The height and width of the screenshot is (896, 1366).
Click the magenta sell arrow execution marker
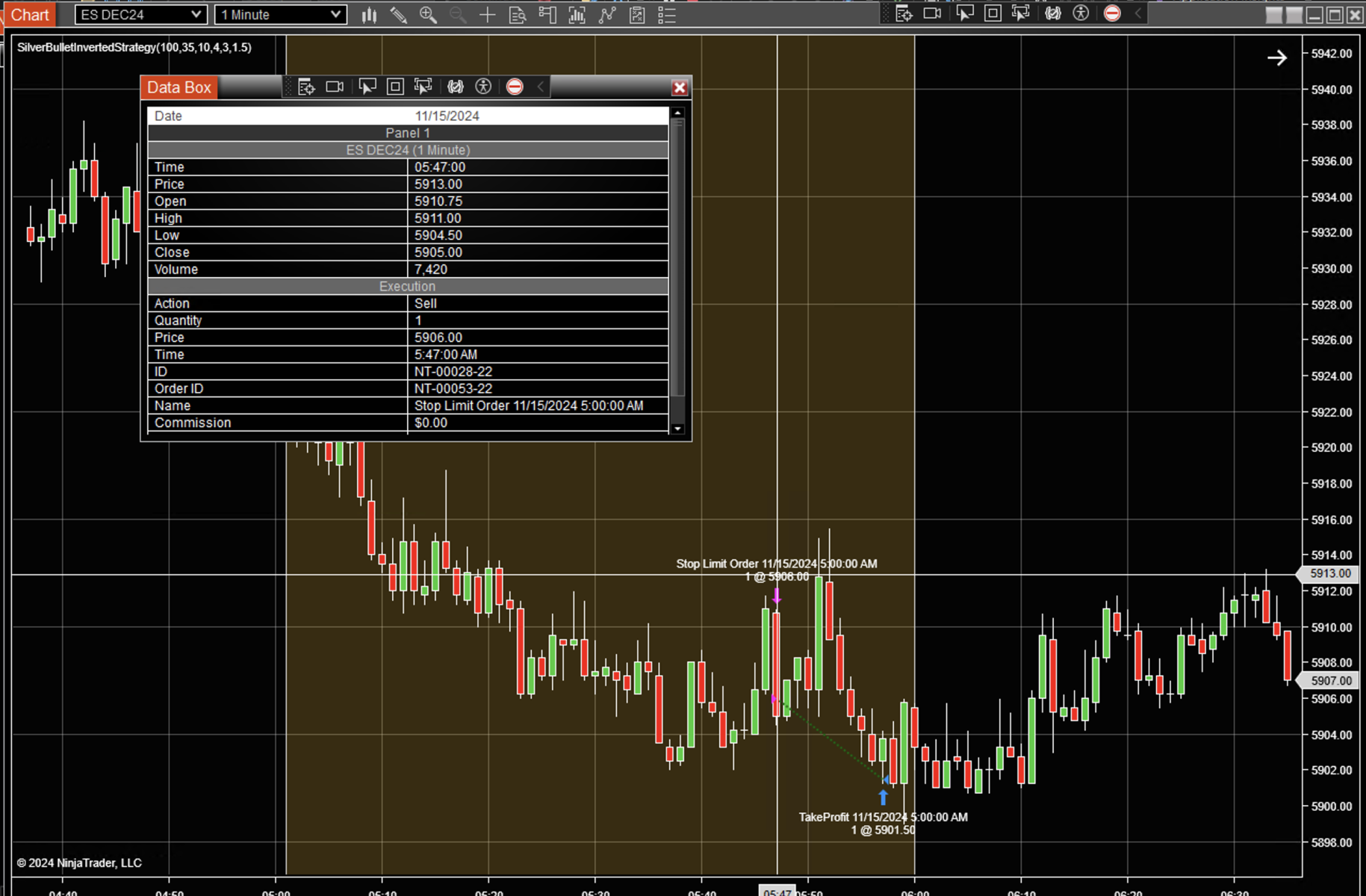(x=777, y=596)
